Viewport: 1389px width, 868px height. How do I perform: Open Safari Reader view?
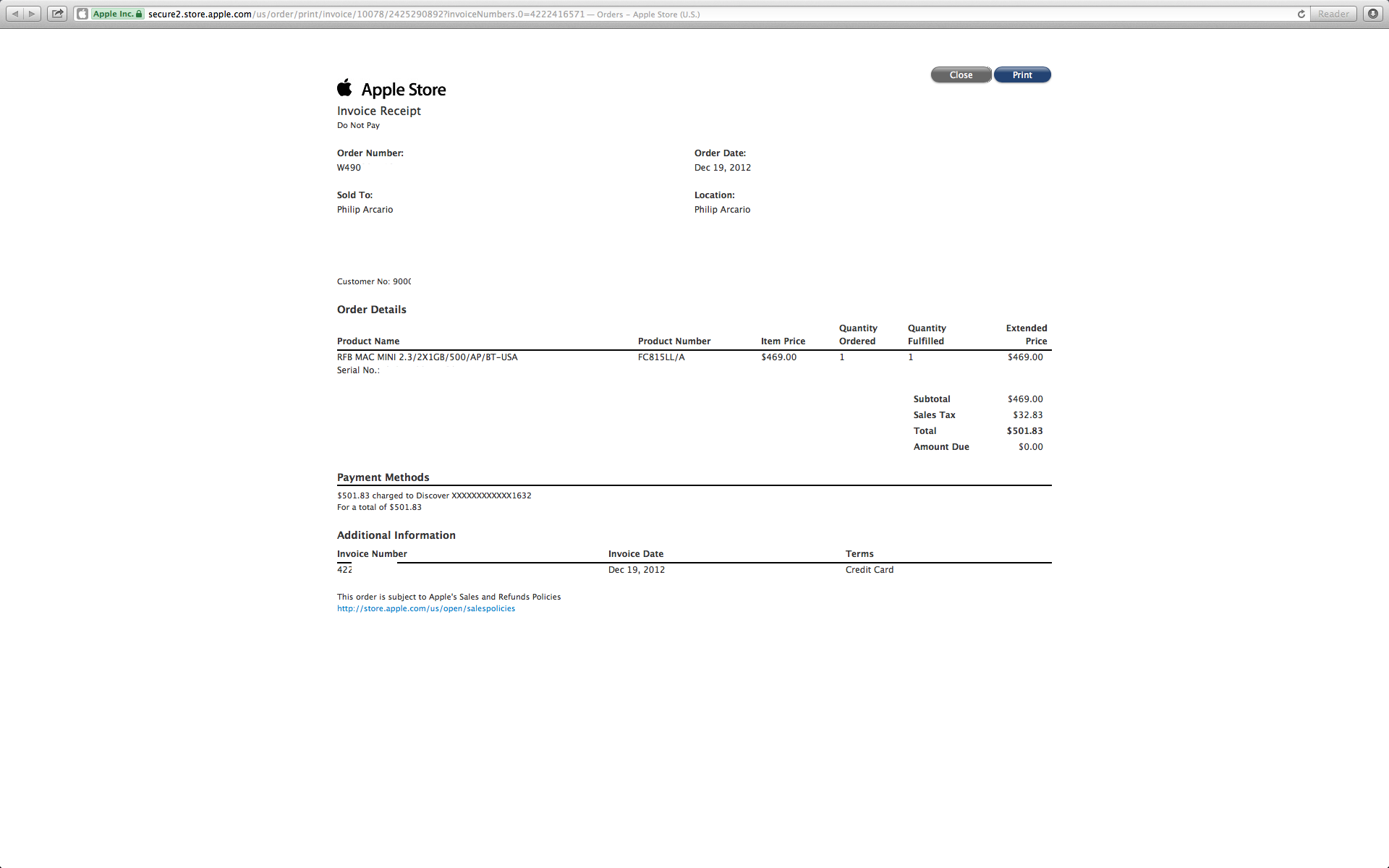click(1333, 14)
